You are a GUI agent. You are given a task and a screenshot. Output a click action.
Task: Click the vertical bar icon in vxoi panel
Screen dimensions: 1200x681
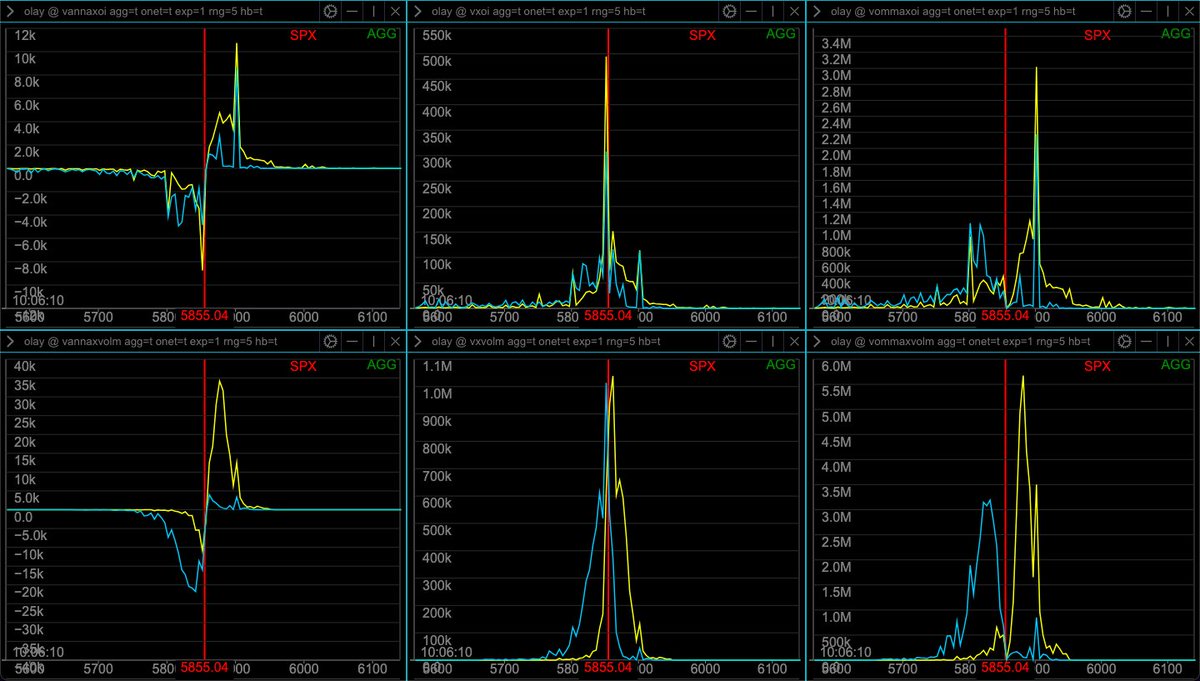(773, 11)
